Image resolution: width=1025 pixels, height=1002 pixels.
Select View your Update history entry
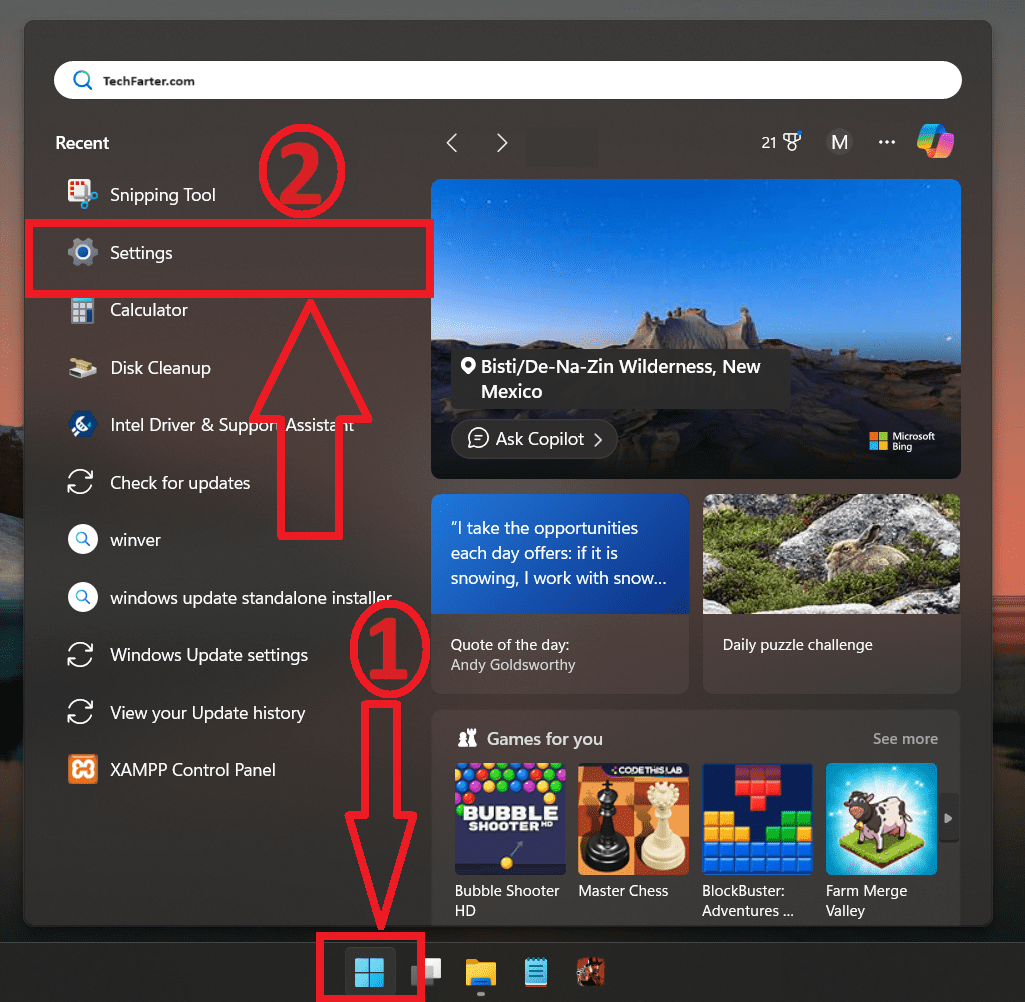[x=207, y=713]
